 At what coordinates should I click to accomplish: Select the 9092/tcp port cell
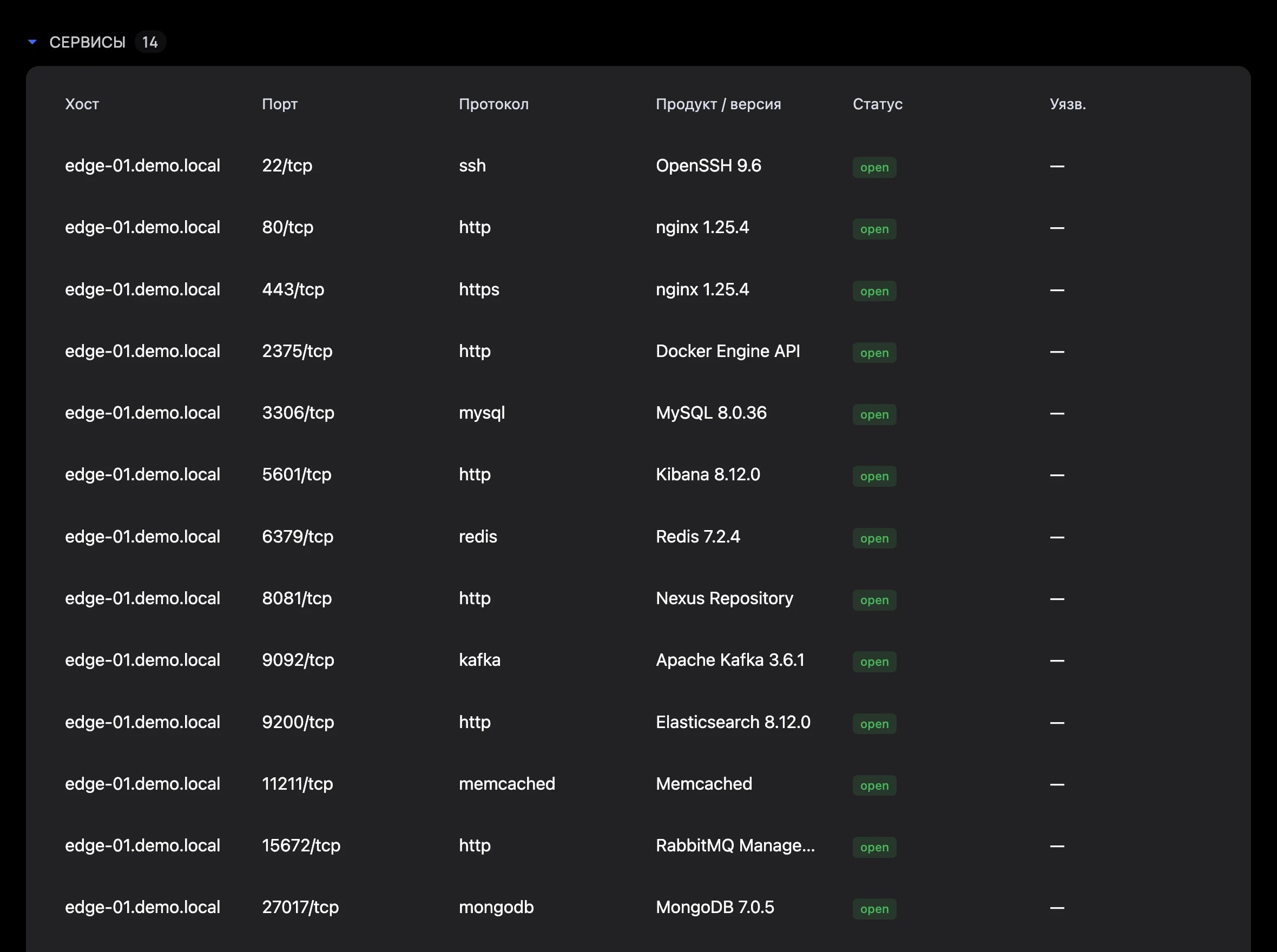click(298, 660)
